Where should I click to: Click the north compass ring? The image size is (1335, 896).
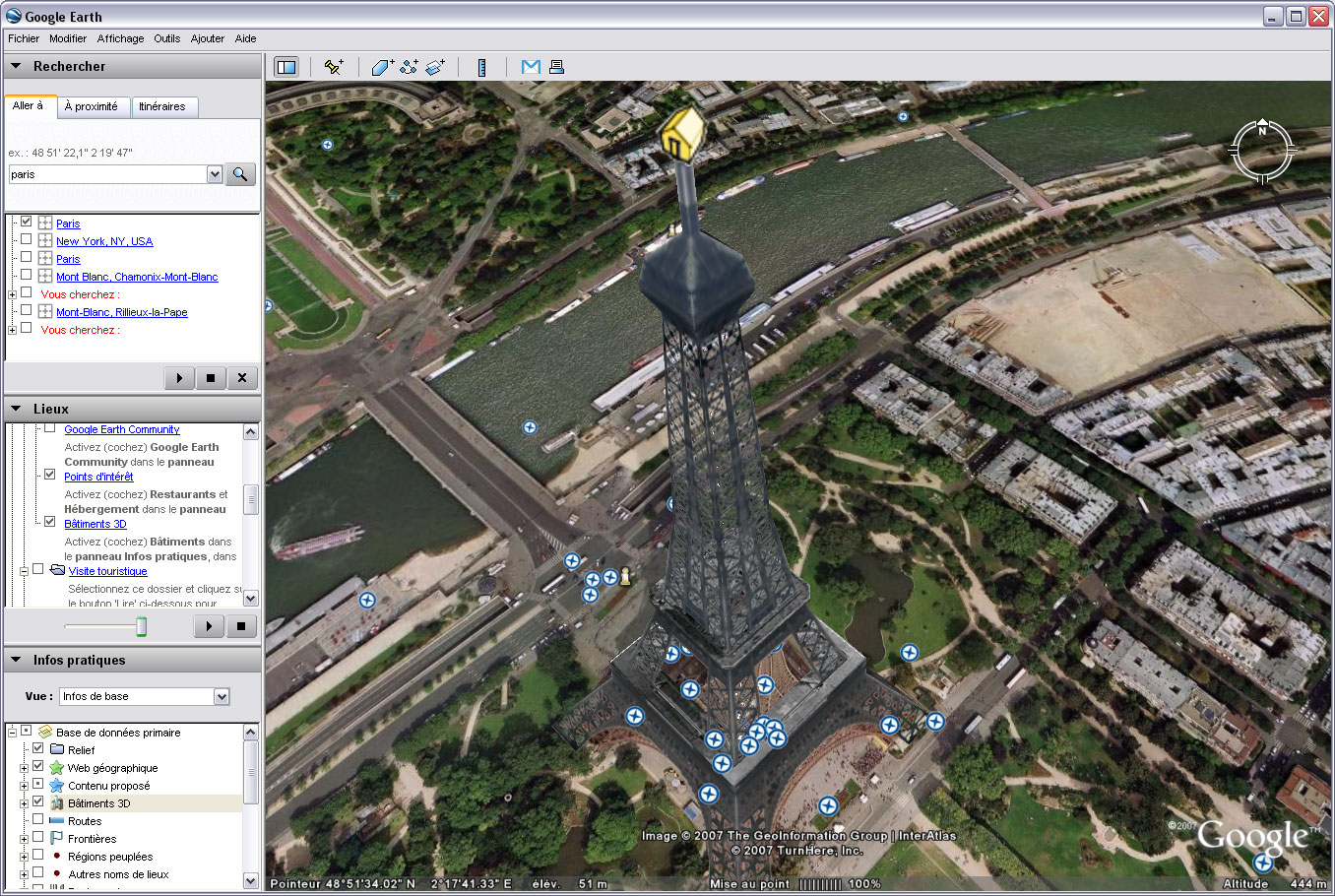click(1262, 151)
